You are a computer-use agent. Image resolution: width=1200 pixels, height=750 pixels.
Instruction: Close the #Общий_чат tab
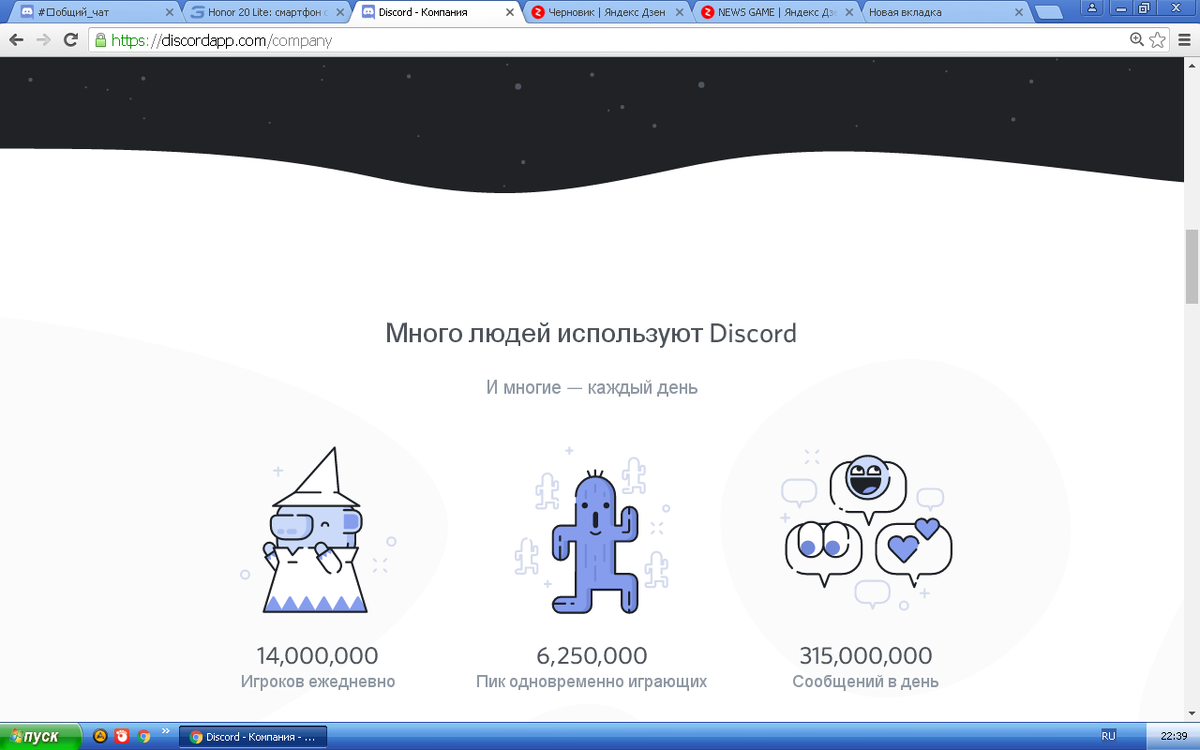[168, 13]
